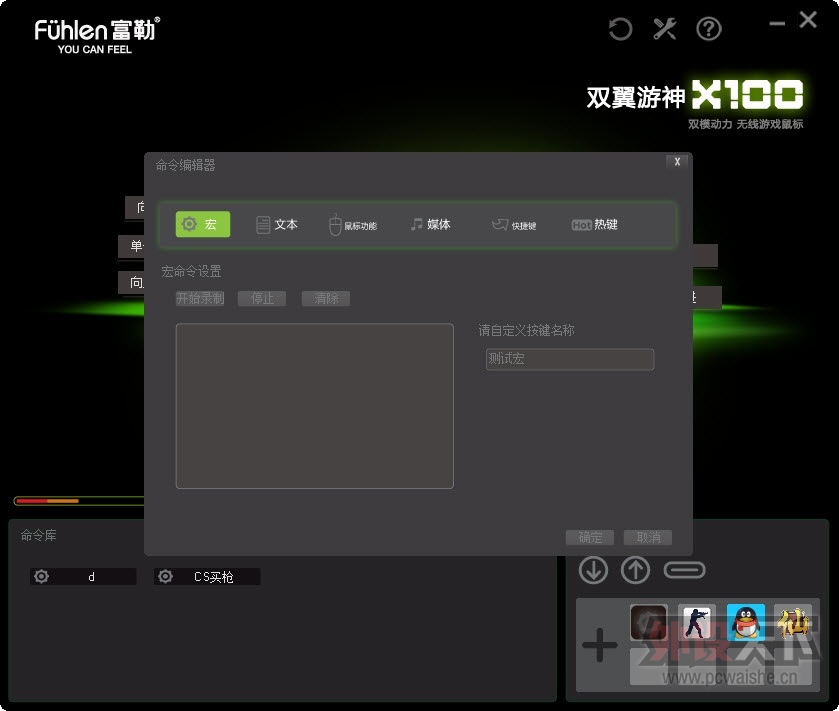Click the gear icon beside CS买枪 entry
The height and width of the screenshot is (711, 839).
(165, 576)
